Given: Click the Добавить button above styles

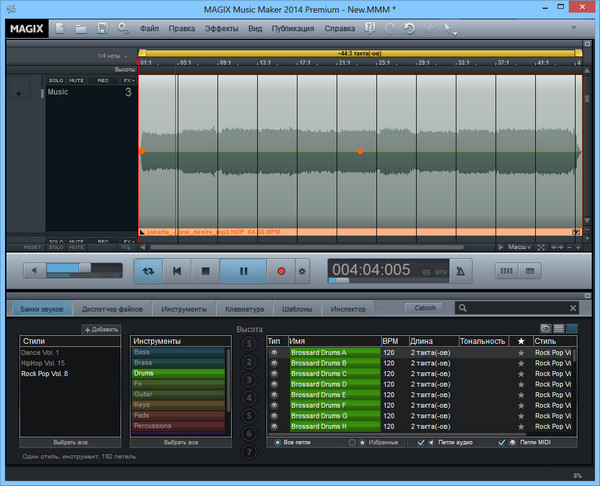Looking at the screenshot, I should [100, 329].
